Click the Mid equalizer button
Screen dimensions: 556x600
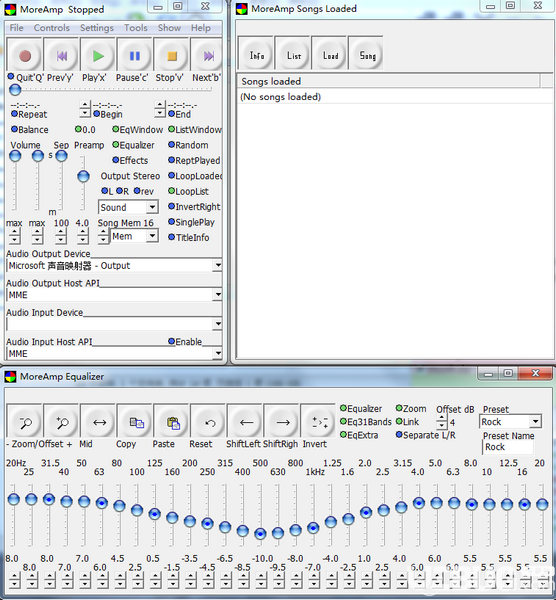[98, 421]
